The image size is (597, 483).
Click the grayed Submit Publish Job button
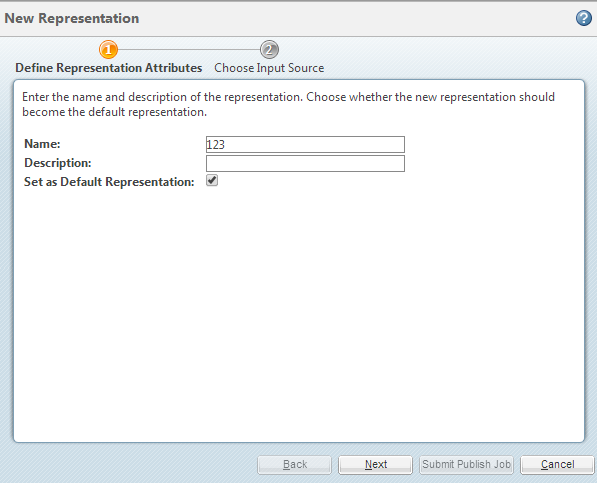coord(466,465)
